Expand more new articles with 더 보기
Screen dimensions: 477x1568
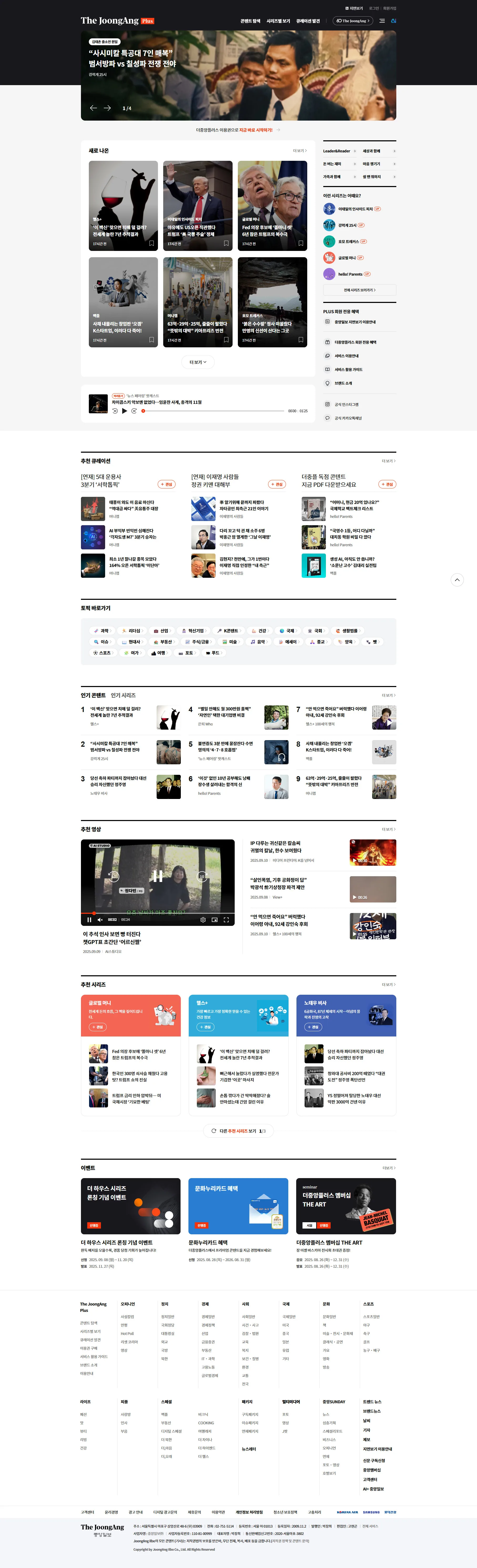pos(198,362)
